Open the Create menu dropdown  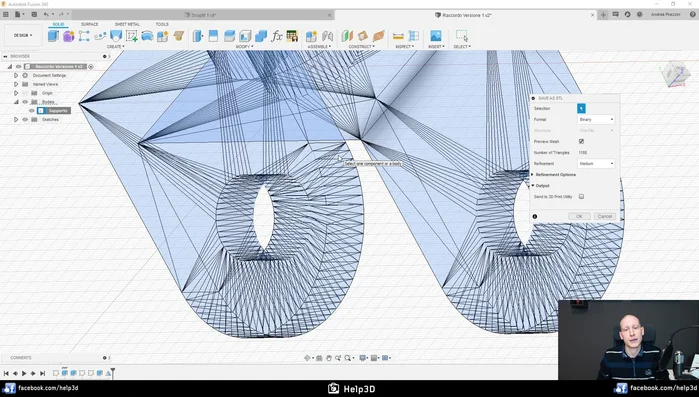coord(115,46)
